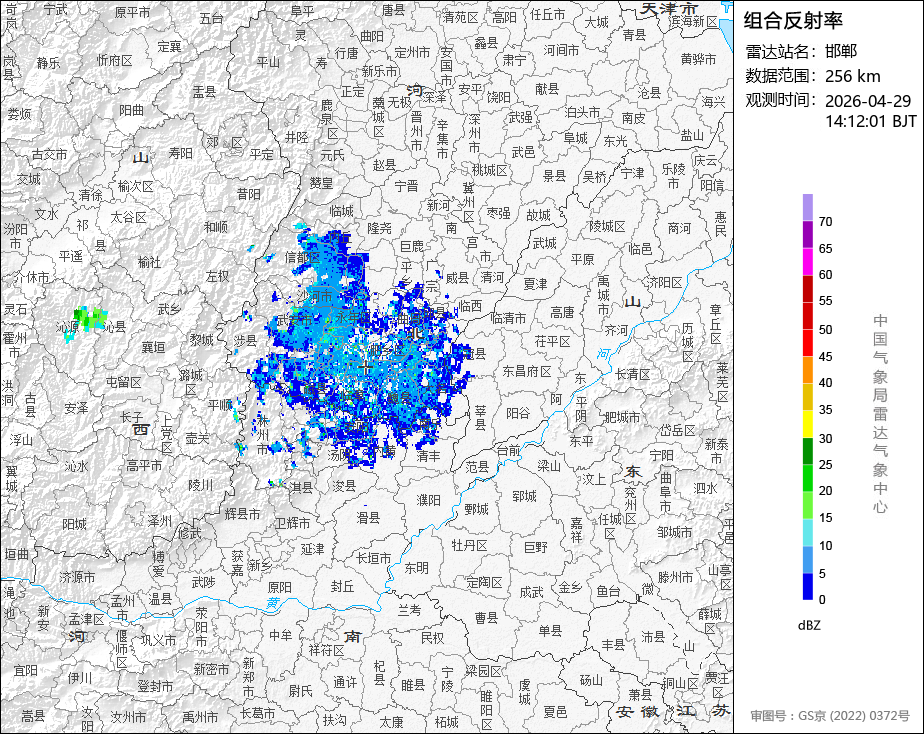The width and height of the screenshot is (924, 734).
Task: Click the observation date 2026-04-29
Action: point(868,101)
